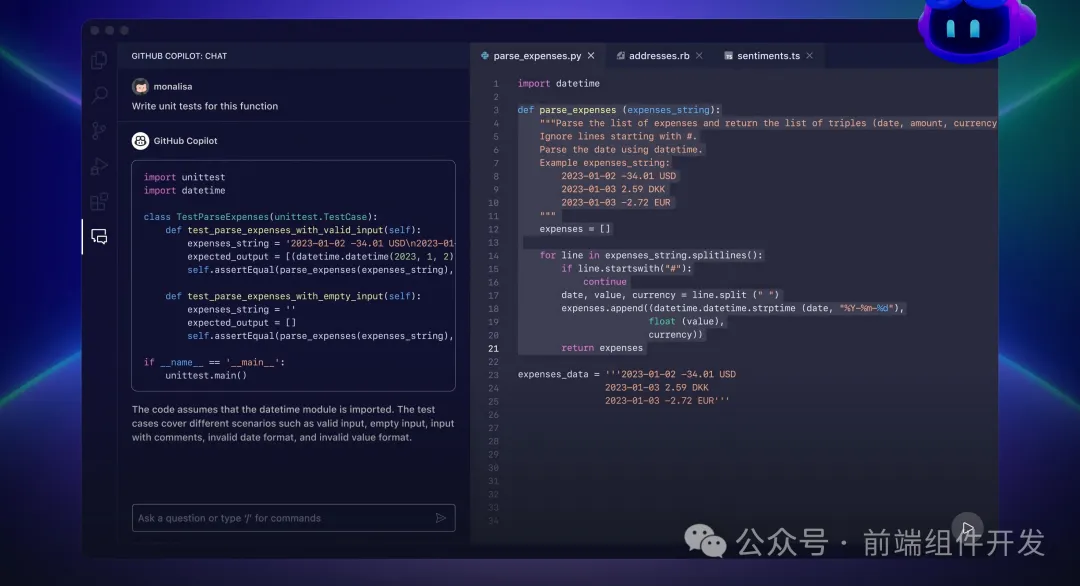Switch to the sentiments.ts tab
The height and width of the screenshot is (586, 1080).
(x=769, y=56)
